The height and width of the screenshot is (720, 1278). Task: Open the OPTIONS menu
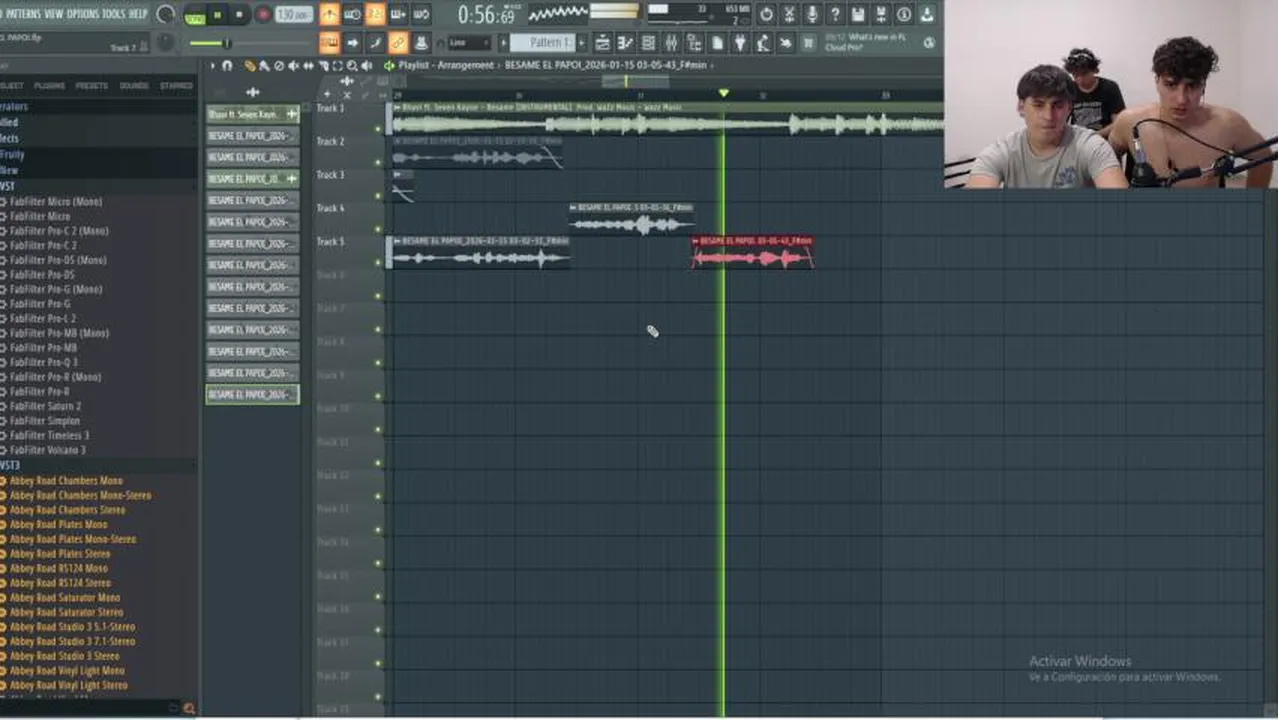tap(83, 13)
